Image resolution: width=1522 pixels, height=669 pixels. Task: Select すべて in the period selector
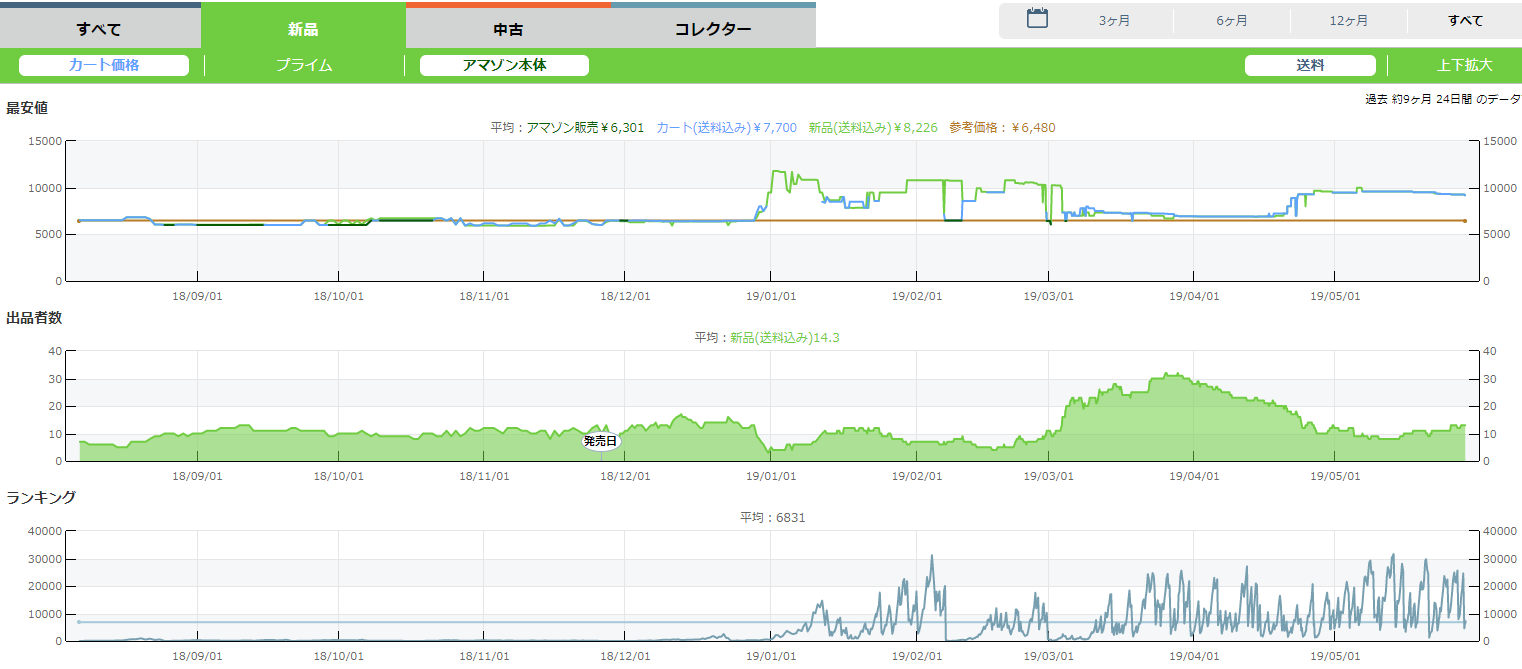click(1465, 21)
